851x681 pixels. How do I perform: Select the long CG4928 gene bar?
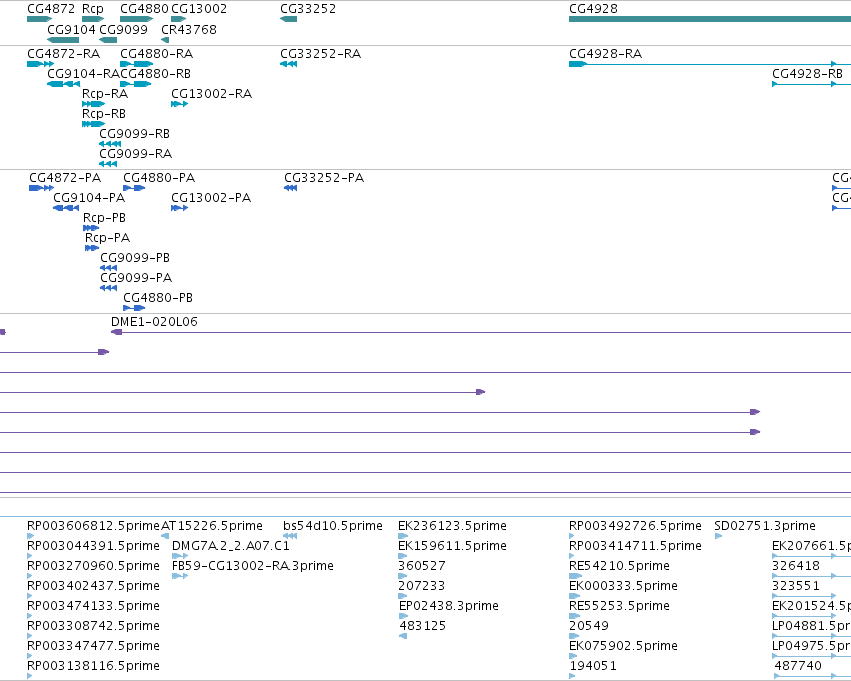click(x=710, y=19)
